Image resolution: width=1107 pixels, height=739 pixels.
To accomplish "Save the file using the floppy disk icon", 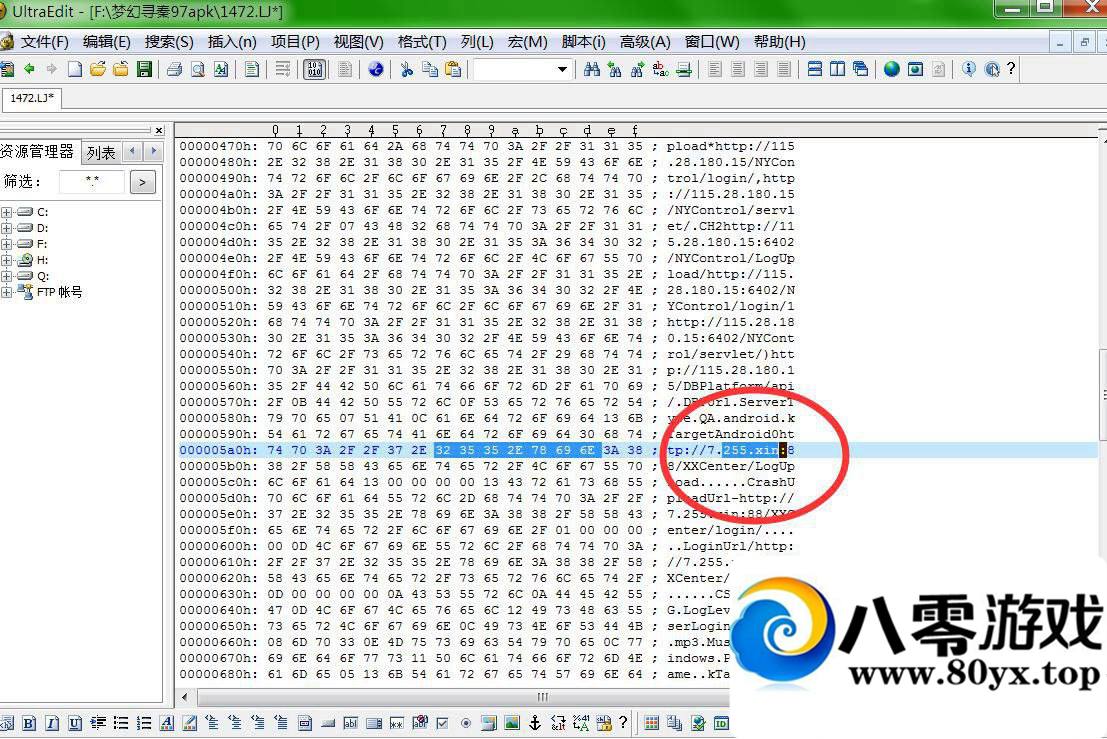I will [x=145, y=69].
